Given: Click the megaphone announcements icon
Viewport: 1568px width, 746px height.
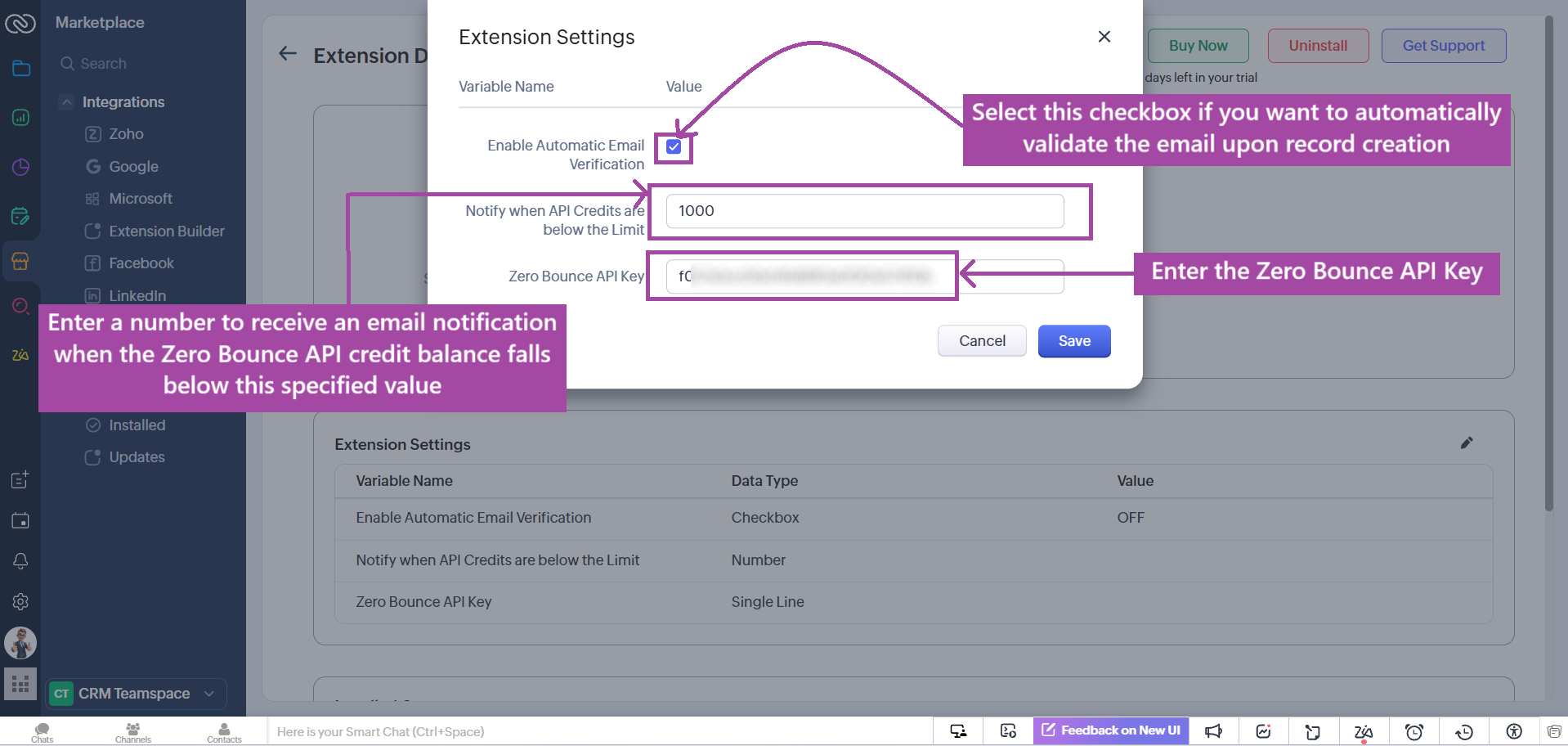Looking at the screenshot, I should [x=1213, y=731].
